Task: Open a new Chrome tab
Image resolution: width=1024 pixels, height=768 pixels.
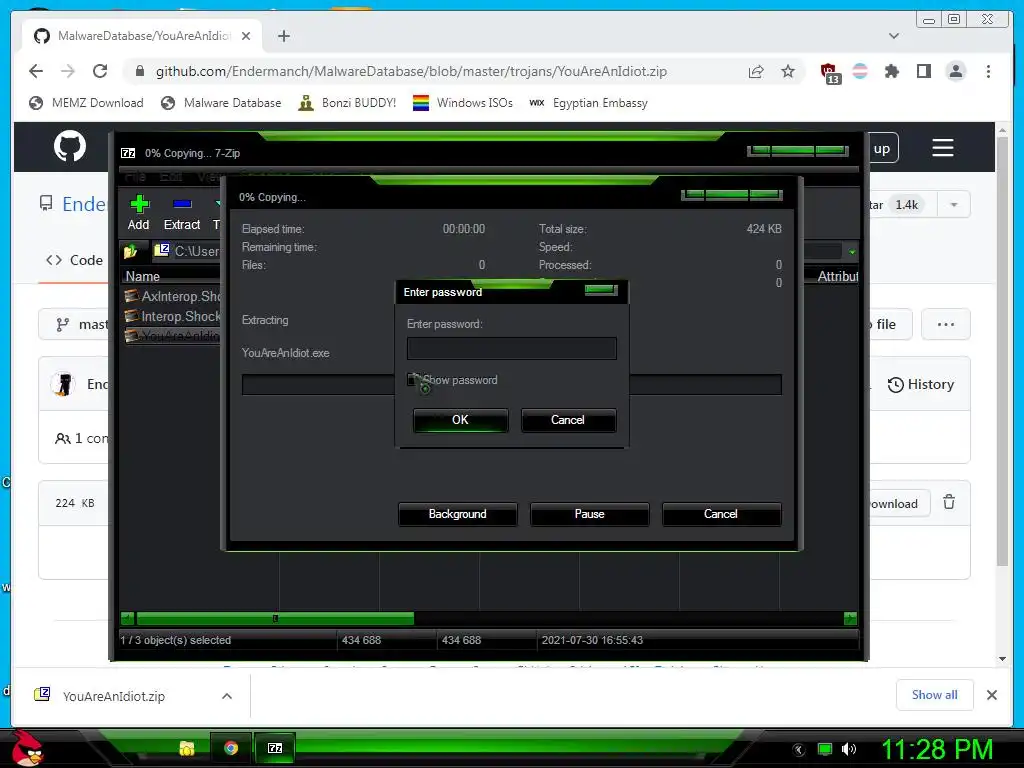Action: pyautogui.click(x=283, y=36)
